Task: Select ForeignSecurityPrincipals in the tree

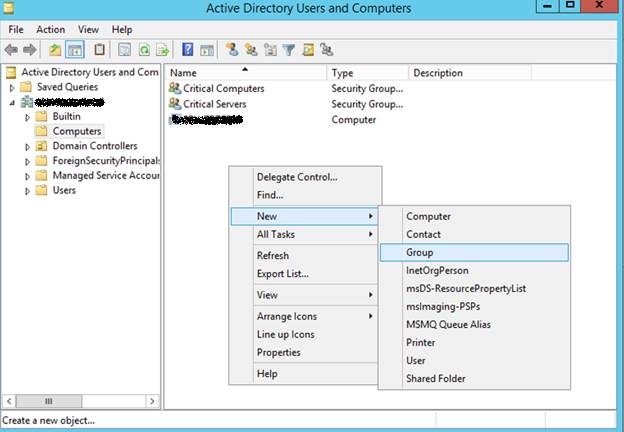Action: 106,160
